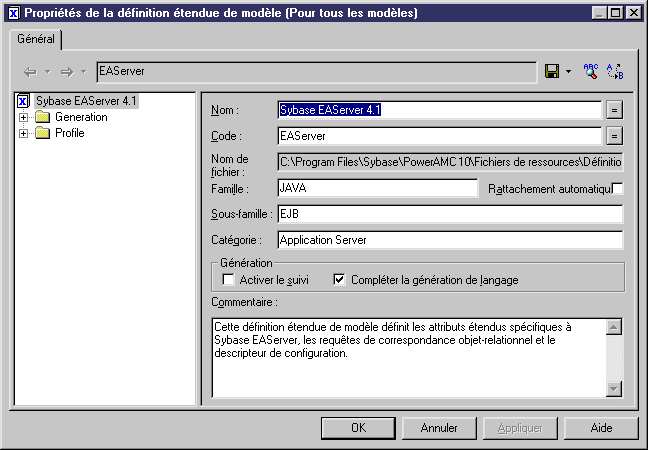The height and width of the screenshot is (450, 648).
Task: Maximize the properties dialog window
Action: (615, 13)
